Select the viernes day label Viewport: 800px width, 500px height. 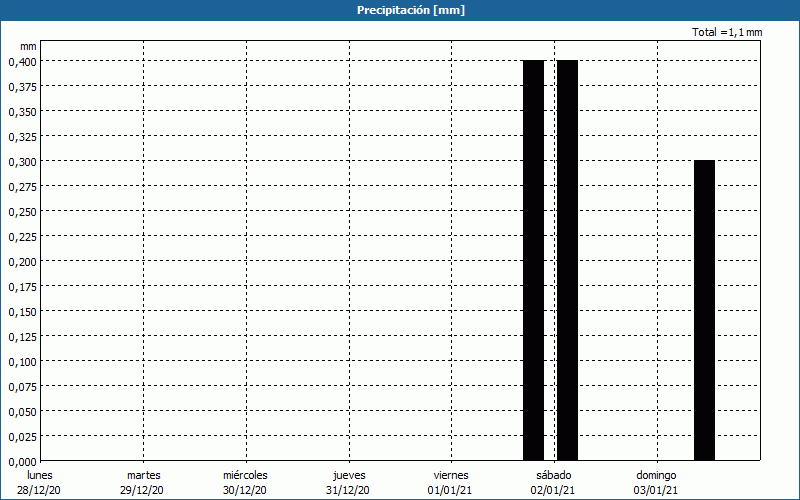pos(451,475)
